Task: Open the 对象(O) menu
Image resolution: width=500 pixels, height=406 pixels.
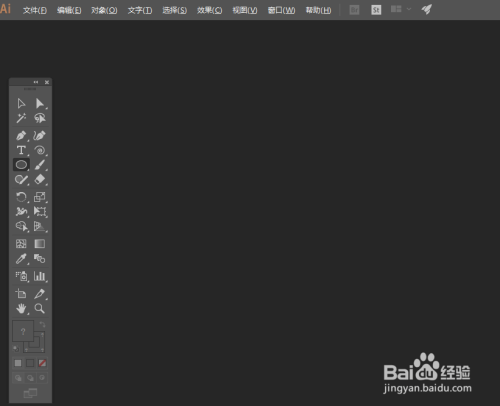Action: pos(104,10)
